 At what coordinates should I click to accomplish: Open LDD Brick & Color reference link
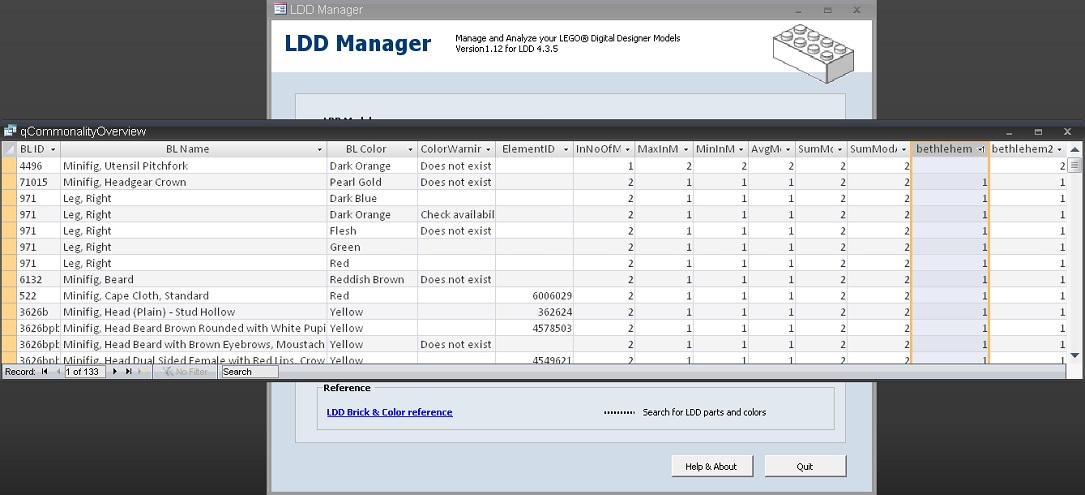click(390, 412)
